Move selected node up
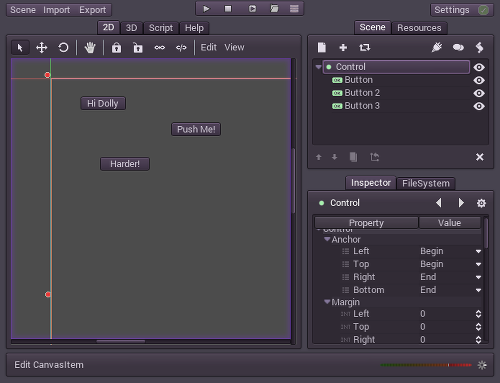This screenshot has height=383, width=500. tap(319, 157)
